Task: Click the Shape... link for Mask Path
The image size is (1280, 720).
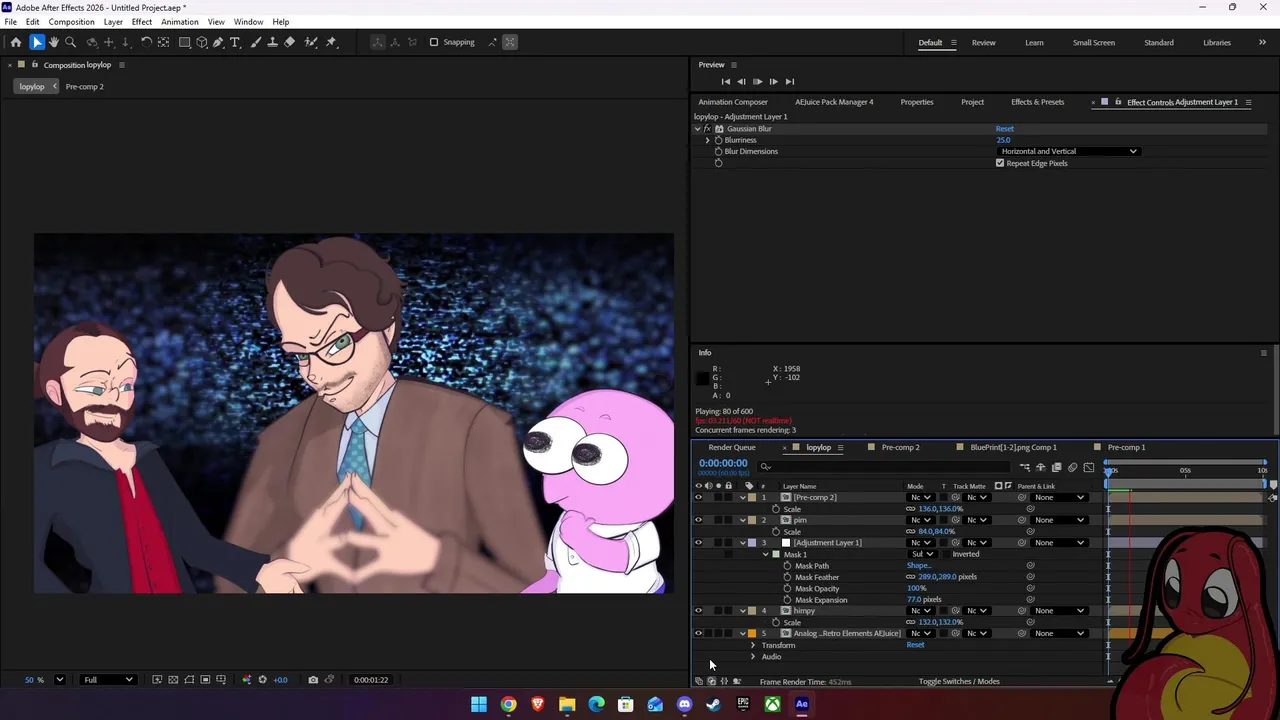Action: point(919,566)
